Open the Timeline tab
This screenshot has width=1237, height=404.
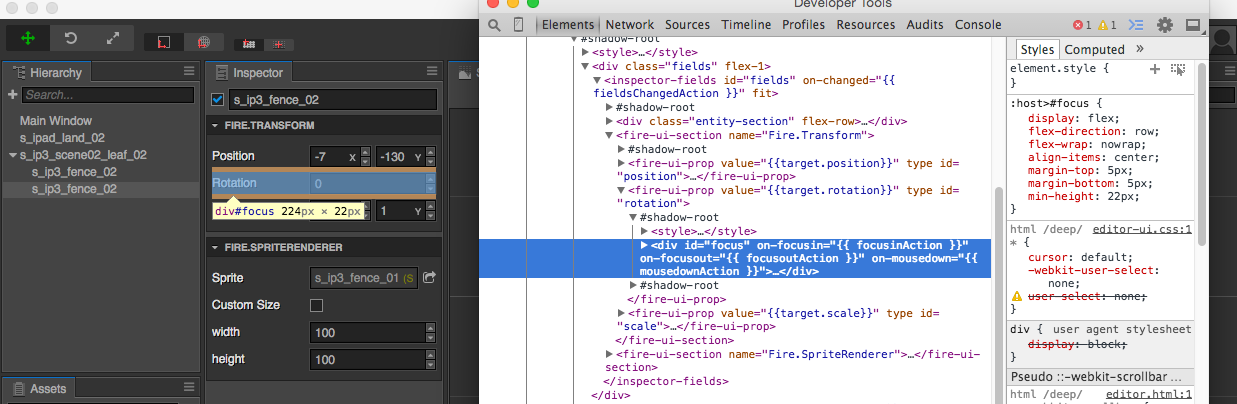[x=746, y=25]
